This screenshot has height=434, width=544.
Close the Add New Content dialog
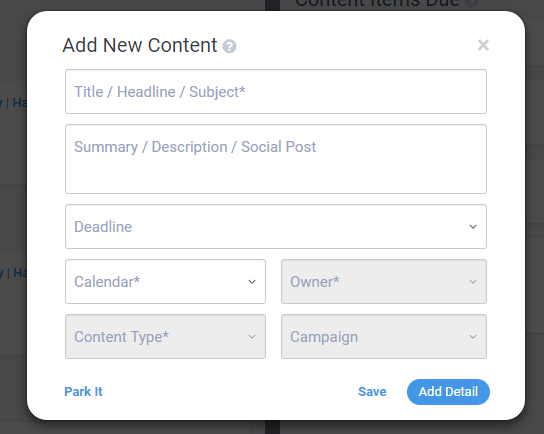coord(483,45)
